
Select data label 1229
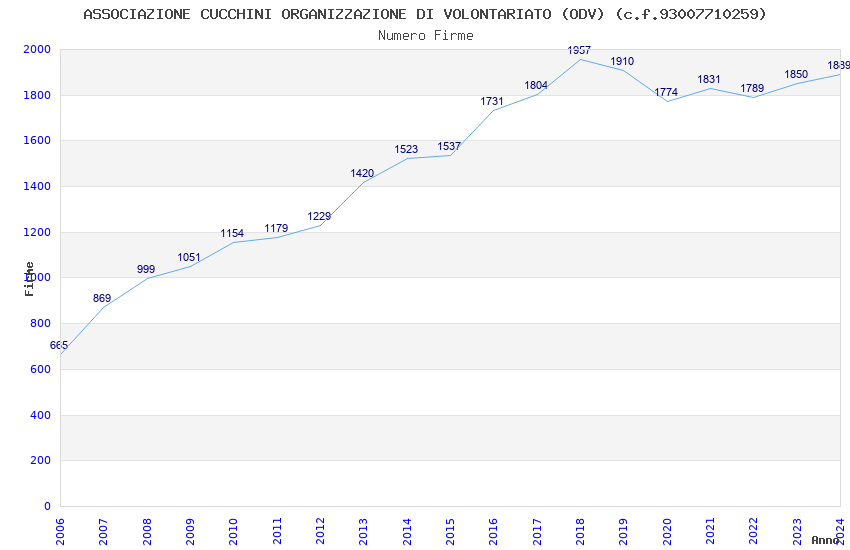click(319, 217)
